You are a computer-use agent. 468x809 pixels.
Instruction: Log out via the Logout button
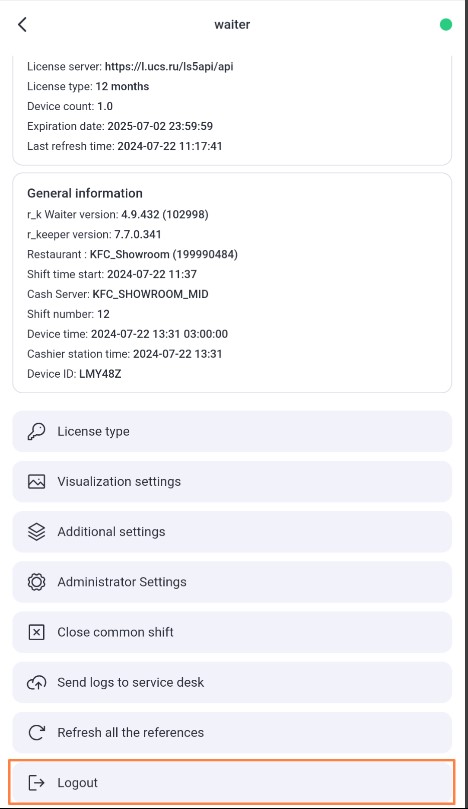[232, 783]
